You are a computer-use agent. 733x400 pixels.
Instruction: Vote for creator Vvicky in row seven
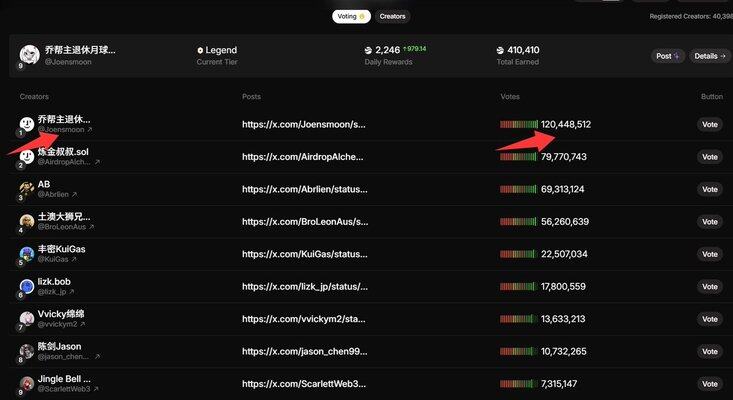click(709, 319)
